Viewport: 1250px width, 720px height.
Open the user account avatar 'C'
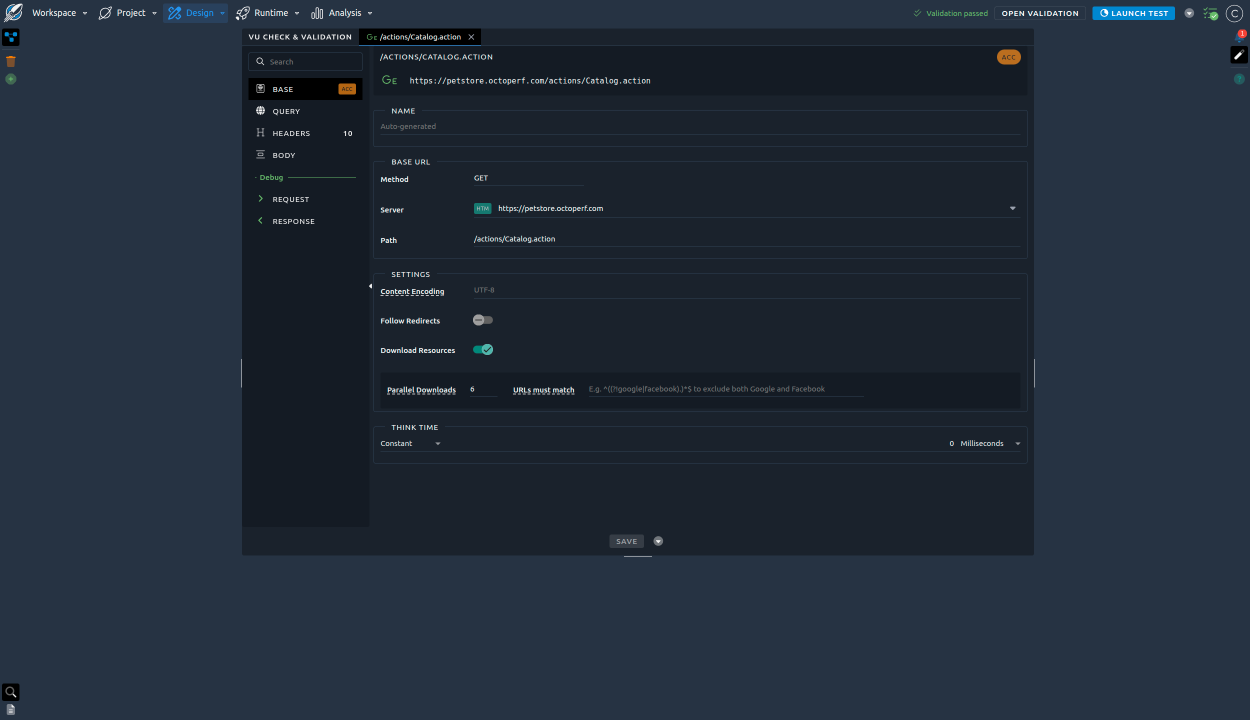coord(1234,13)
